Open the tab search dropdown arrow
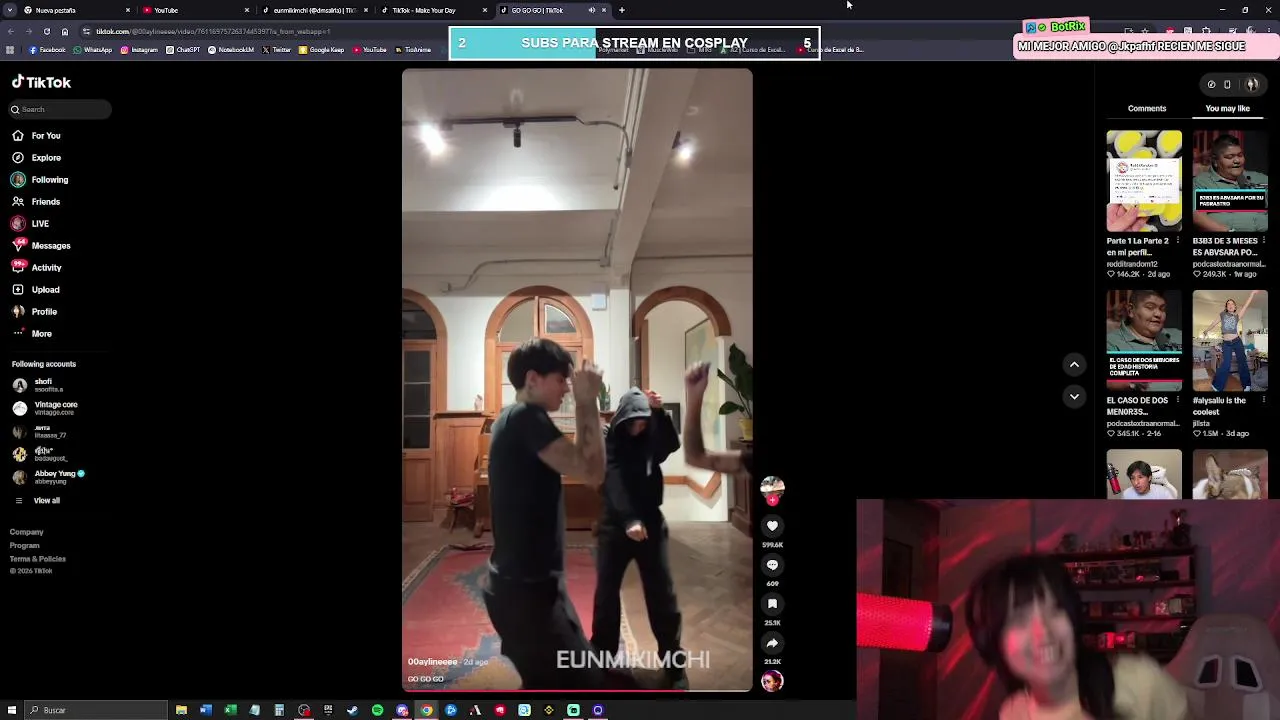 pyautogui.click(x=10, y=10)
